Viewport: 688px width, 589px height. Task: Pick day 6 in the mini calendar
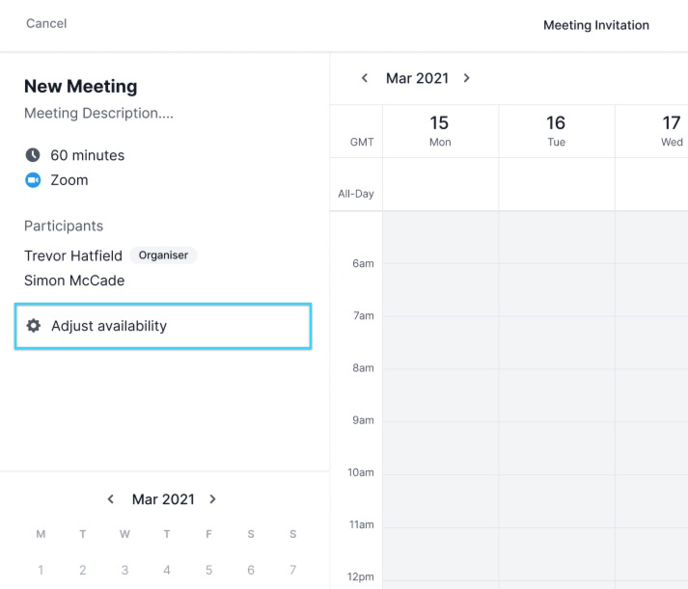[251, 570]
